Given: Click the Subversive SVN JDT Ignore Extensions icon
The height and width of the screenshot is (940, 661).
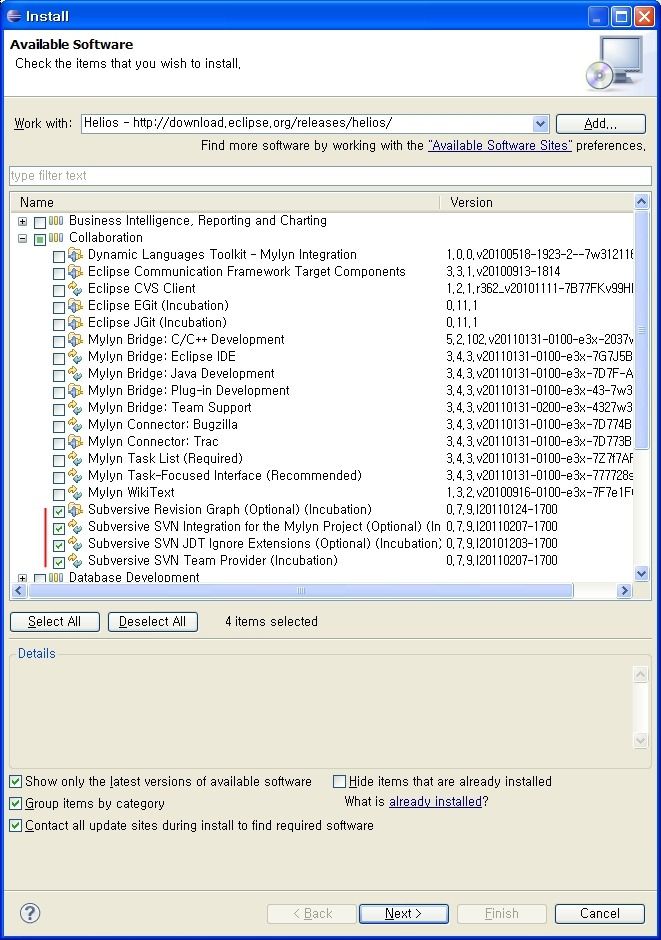Looking at the screenshot, I should [75, 543].
